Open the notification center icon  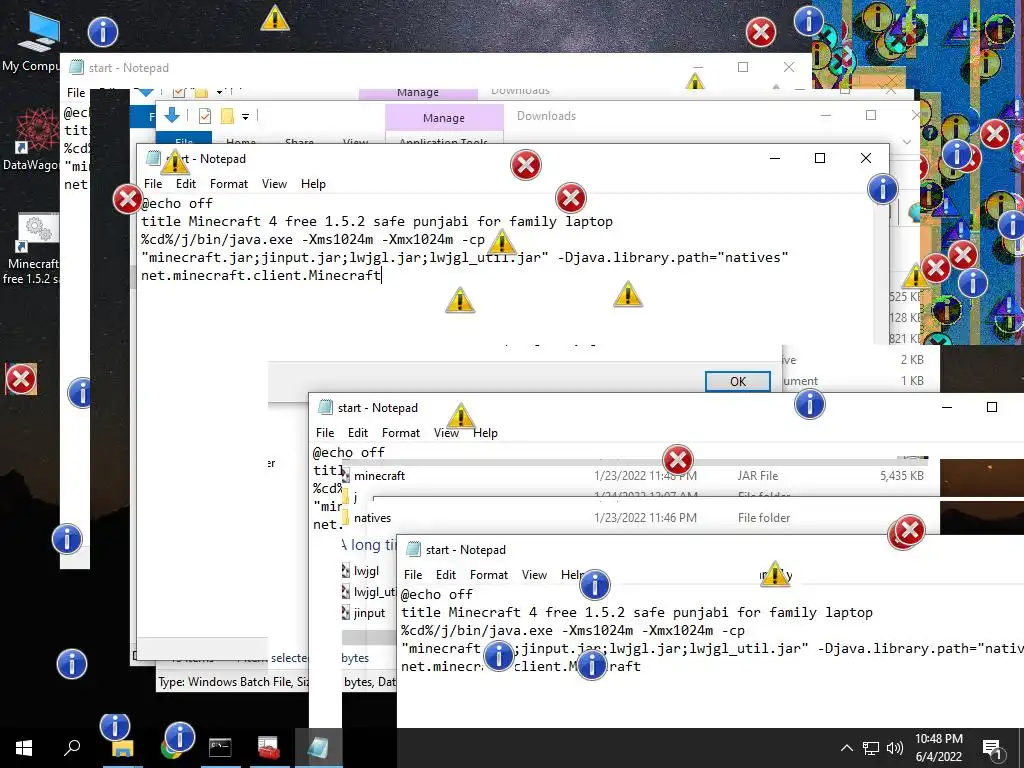[x=992, y=748]
